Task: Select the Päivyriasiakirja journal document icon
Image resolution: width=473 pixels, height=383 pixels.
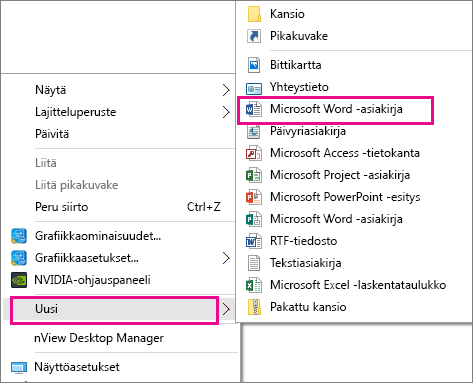Action: click(254, 131)
